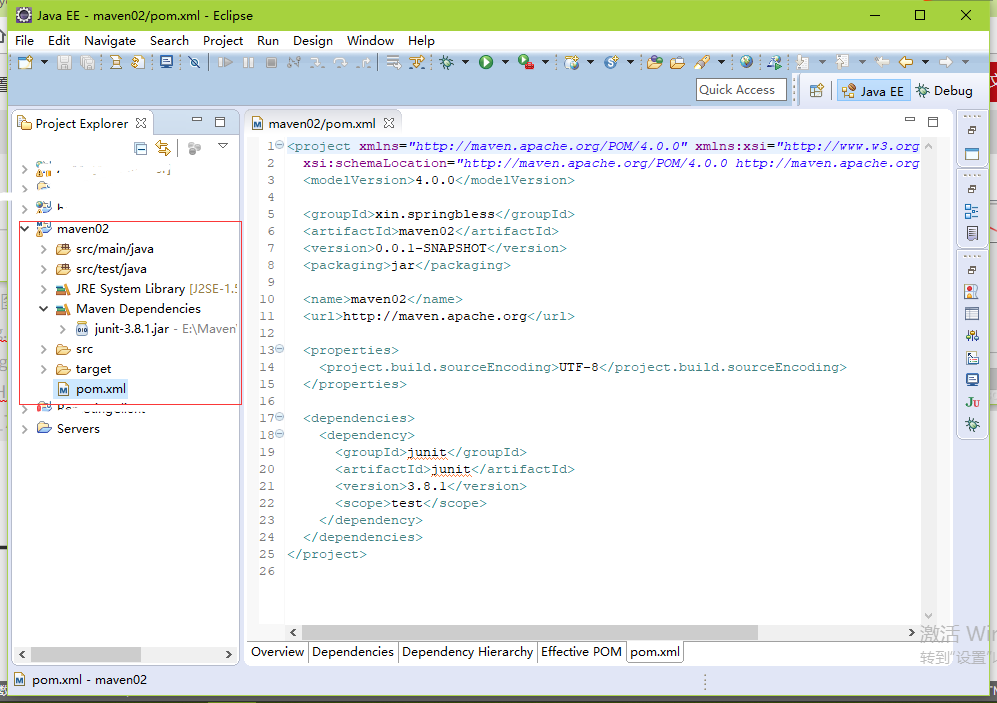The height and width of the screenshot is (703, 997).
Task: Open the Search menu
Action: 169,41
